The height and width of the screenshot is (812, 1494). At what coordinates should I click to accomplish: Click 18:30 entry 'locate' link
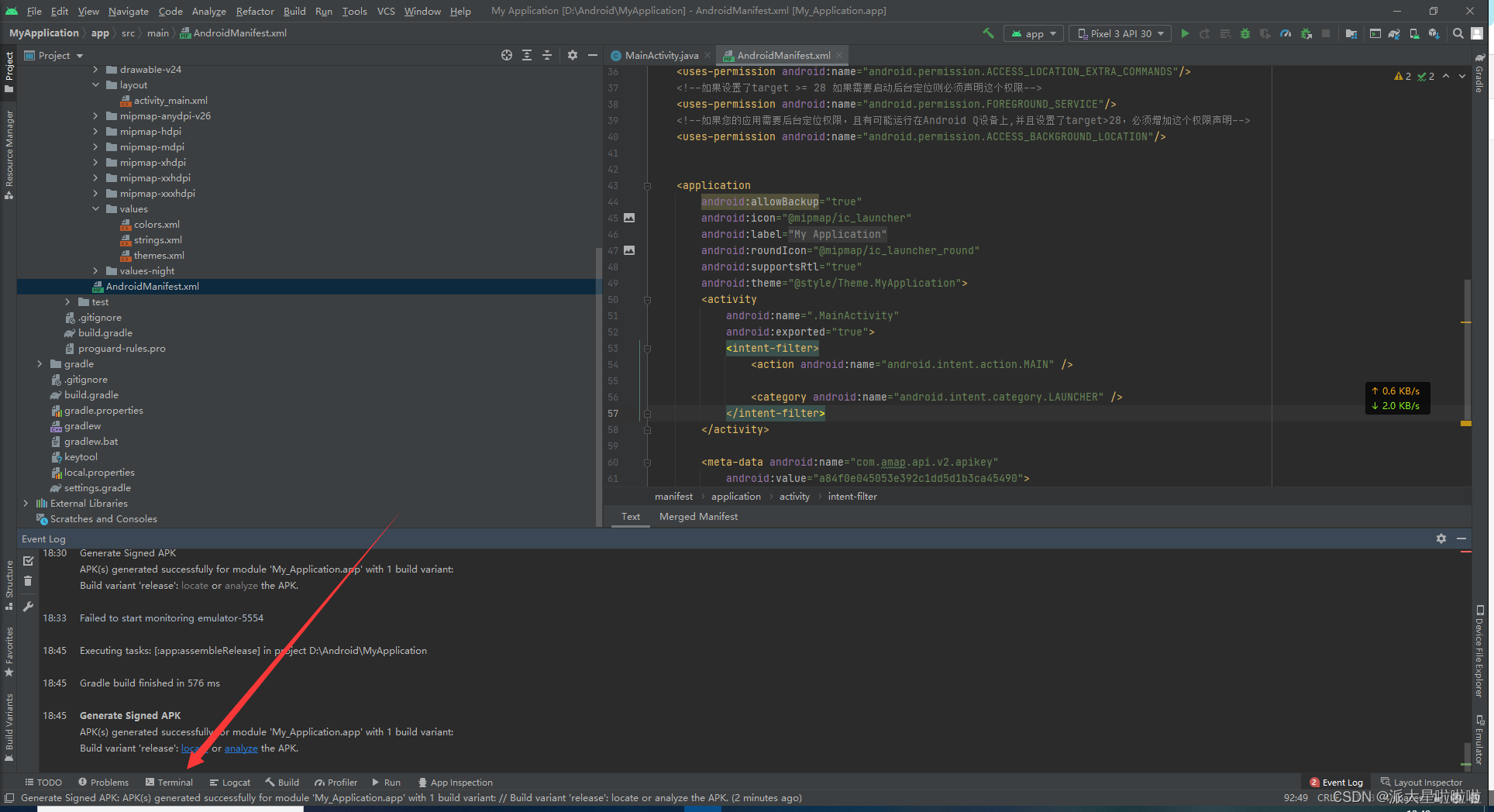pos(194,586)
